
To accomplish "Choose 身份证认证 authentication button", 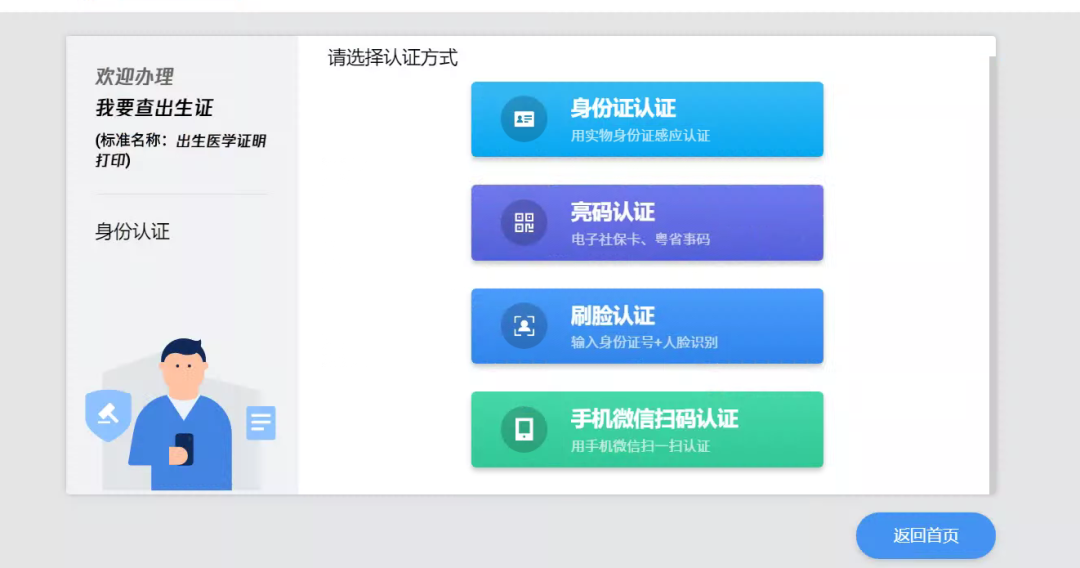I will pyautogui.click(x=647, y=119).
